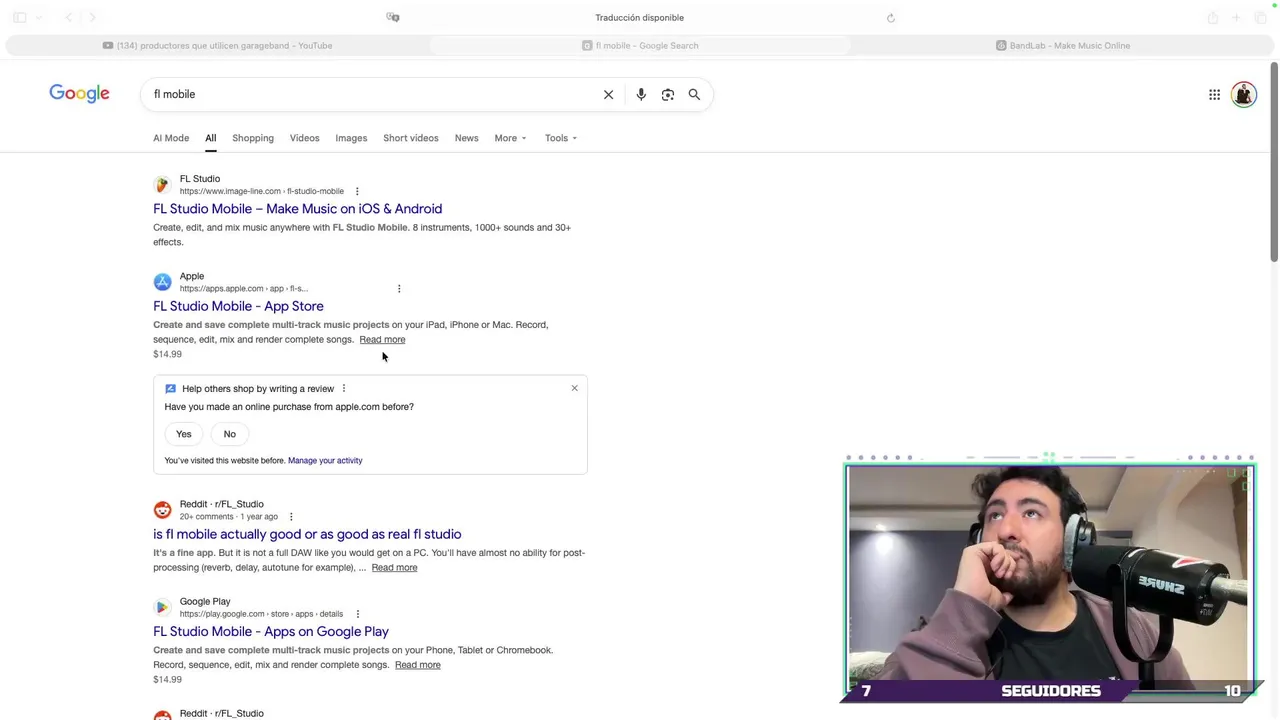Viewport: 1280px width, 720px height.
Task: Go forward with Safari's forward arrow
Action: tap(92, 17)
